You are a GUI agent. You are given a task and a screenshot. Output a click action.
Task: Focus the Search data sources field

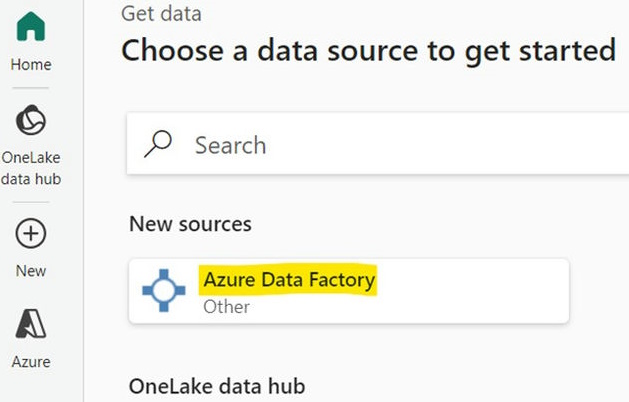[x=378, y=144]
